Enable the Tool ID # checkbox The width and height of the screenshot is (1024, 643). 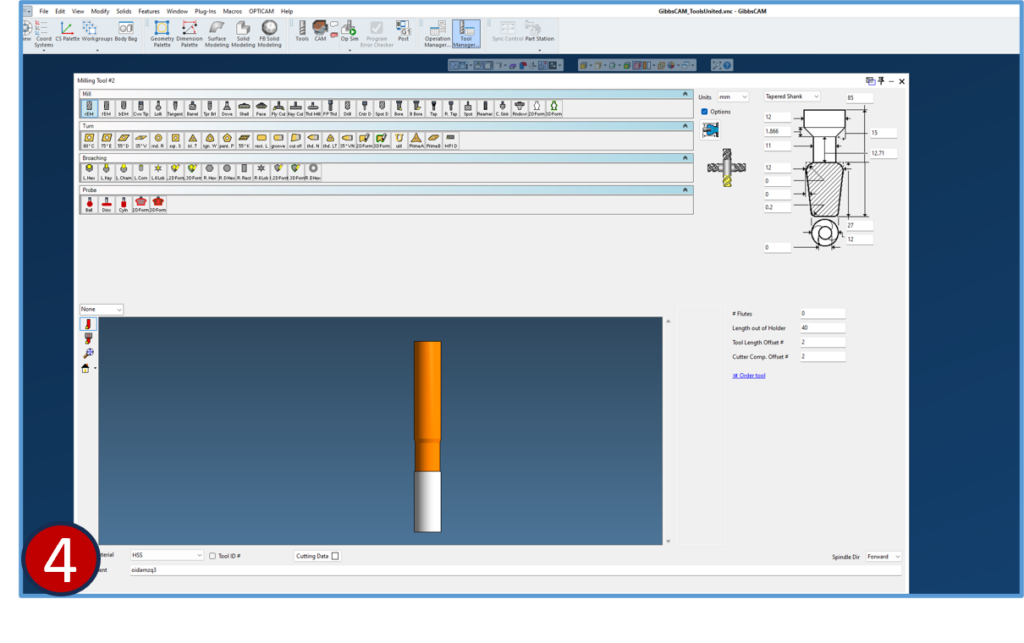pos(213,556)
